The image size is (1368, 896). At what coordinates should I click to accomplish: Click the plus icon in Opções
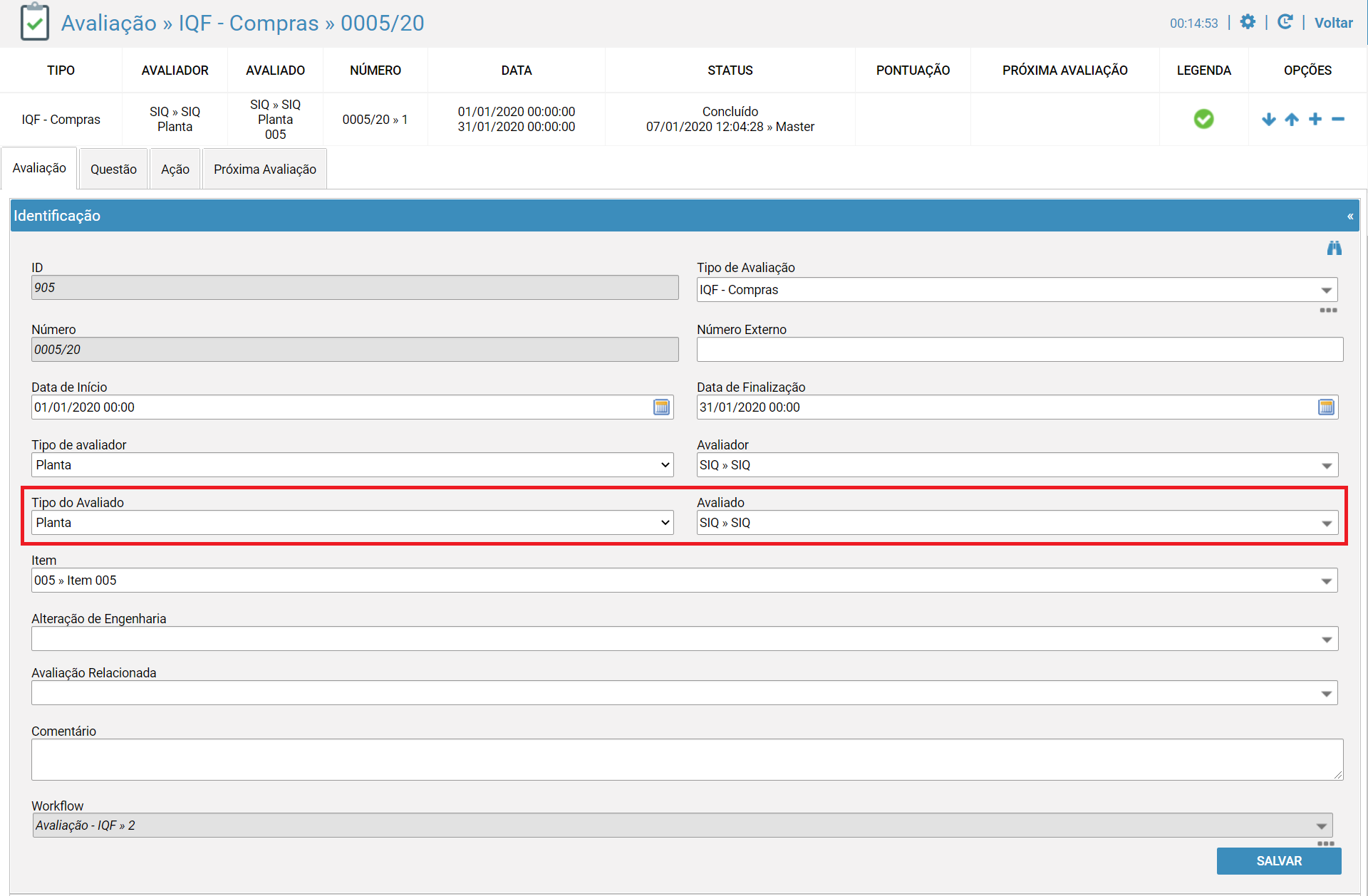click(x=1315, y=119)
